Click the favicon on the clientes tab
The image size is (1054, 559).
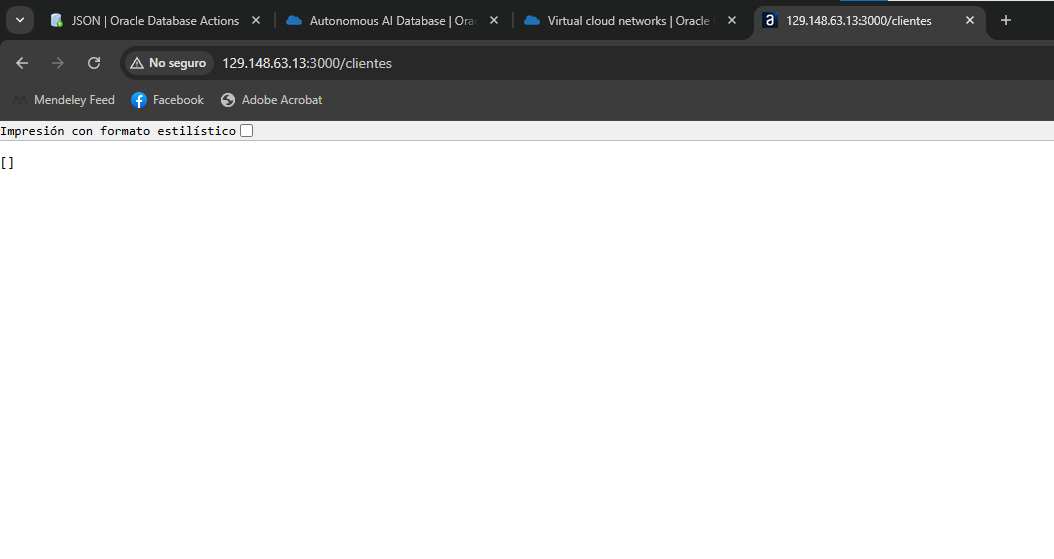point(770,21)
